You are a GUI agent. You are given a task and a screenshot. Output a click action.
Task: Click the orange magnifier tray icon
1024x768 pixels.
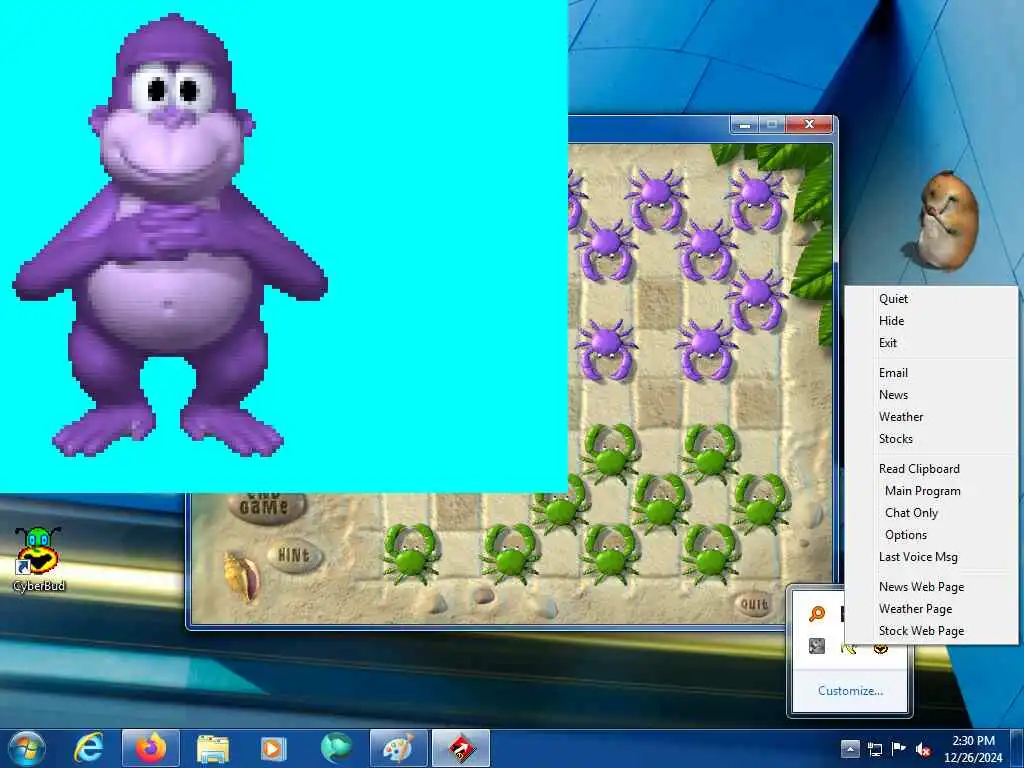tap(816, 614)
